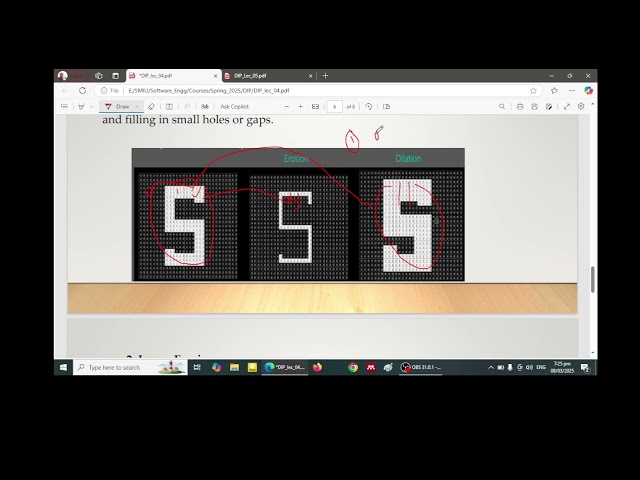
Task: Open the notification center icon
Action: pos(585,368)
